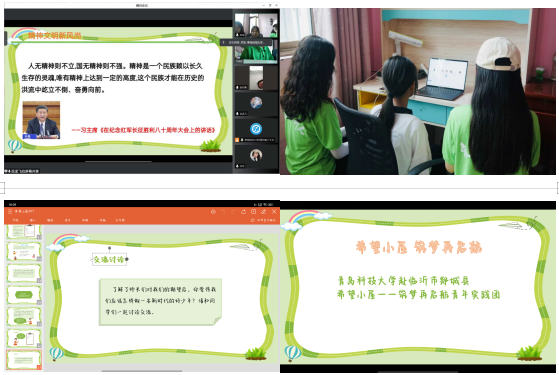Select the slide thumbnail with green hexagon shape

[x=24, y=295]
